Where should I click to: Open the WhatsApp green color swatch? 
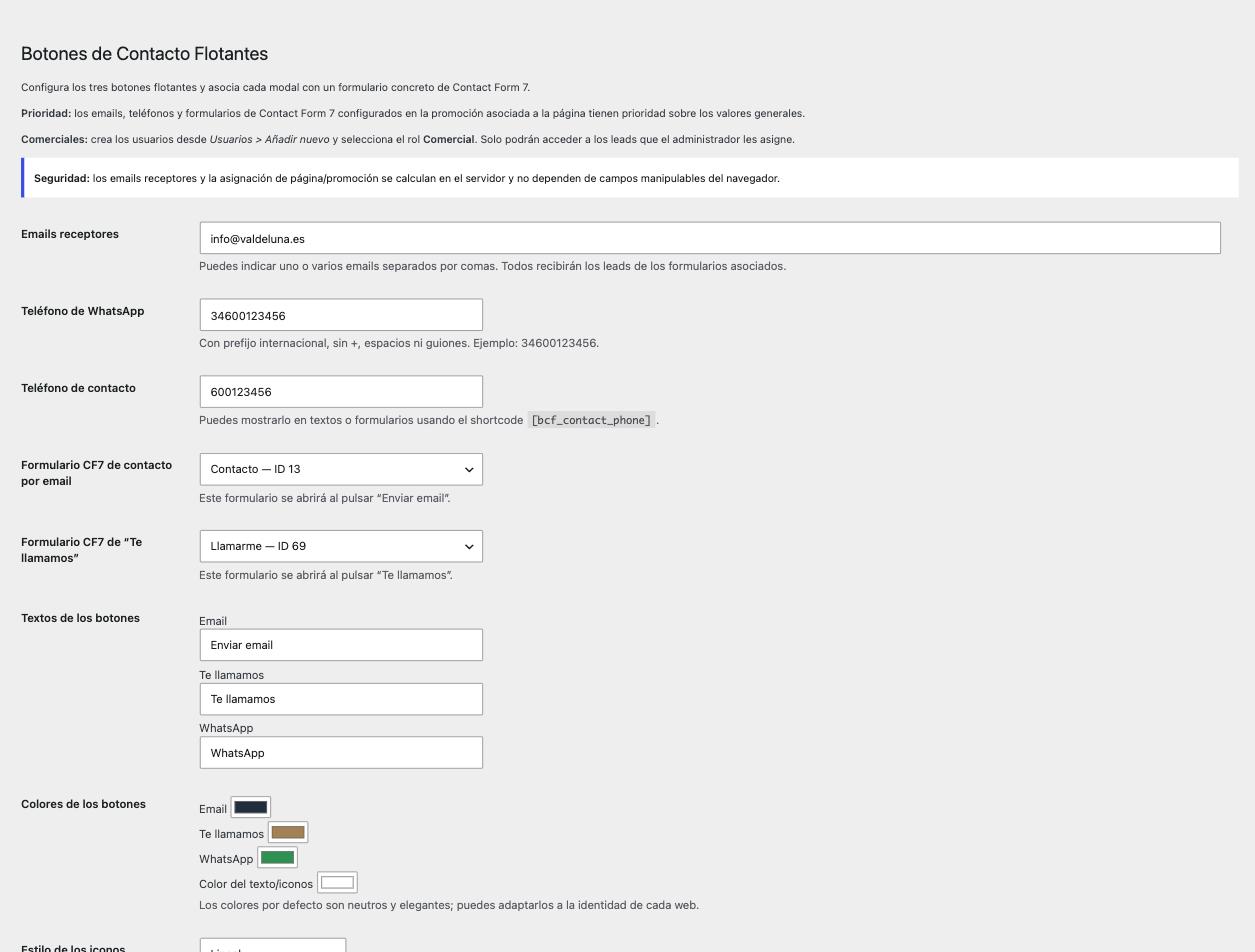(277, 857)
